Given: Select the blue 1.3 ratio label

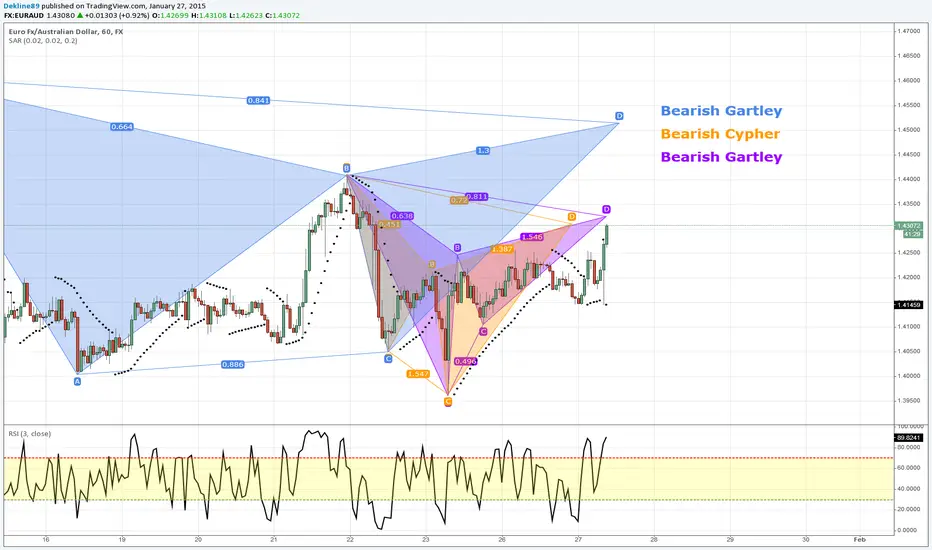Looking at the screenshot, I should pyautogui.click(x=483, y=151).
